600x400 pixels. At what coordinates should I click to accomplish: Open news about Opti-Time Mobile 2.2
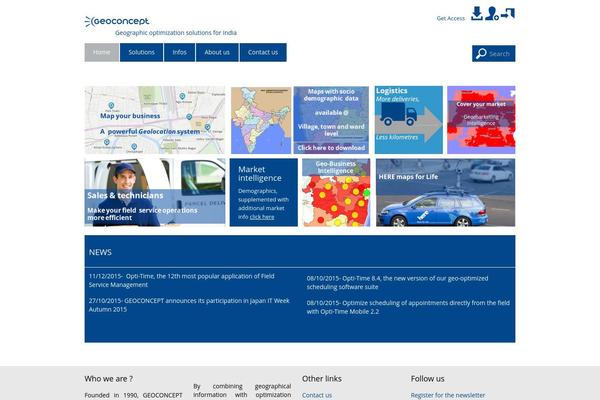pyautogui.click(x=408, y=307)
